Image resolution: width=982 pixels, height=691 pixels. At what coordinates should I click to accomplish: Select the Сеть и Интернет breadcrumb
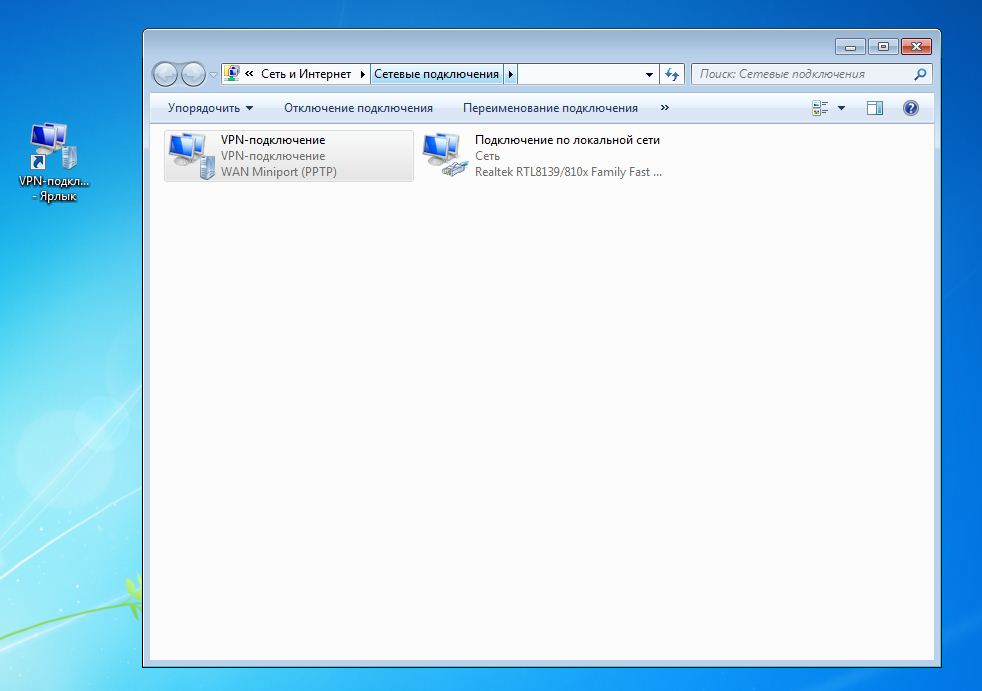tap(306, 74)
